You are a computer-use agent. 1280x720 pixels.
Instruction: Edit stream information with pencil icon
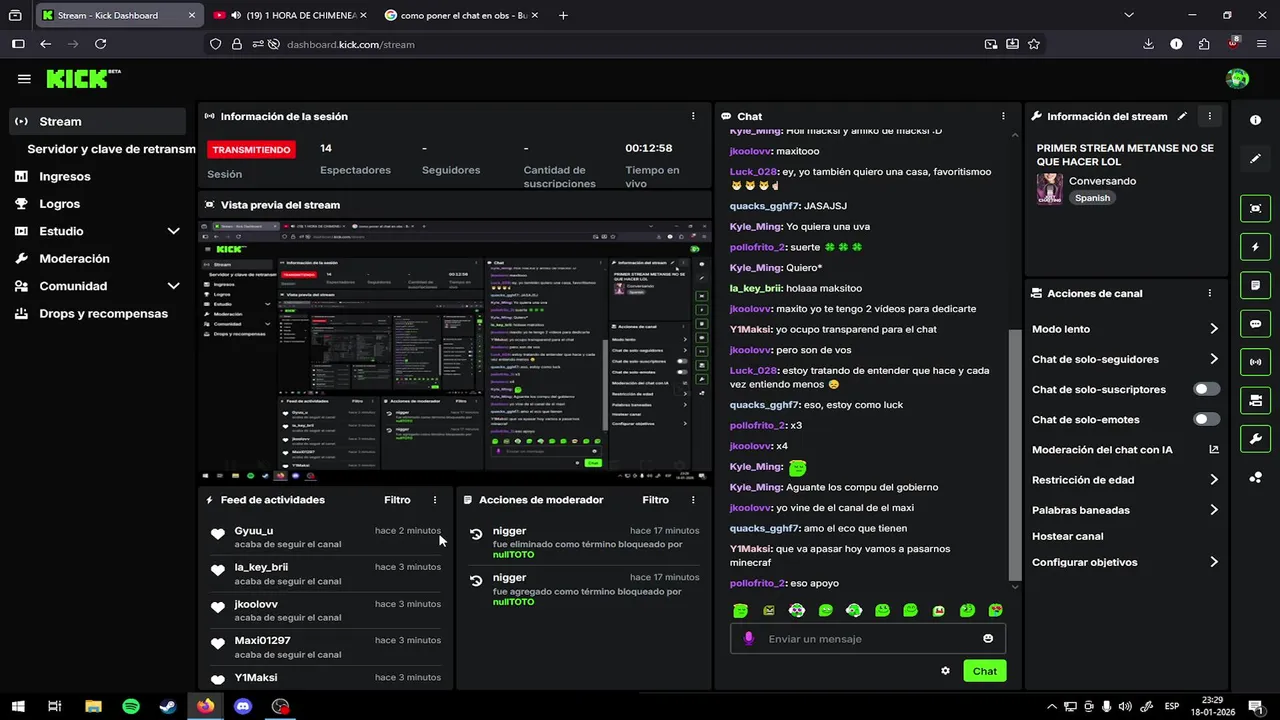click(1182, 116)
